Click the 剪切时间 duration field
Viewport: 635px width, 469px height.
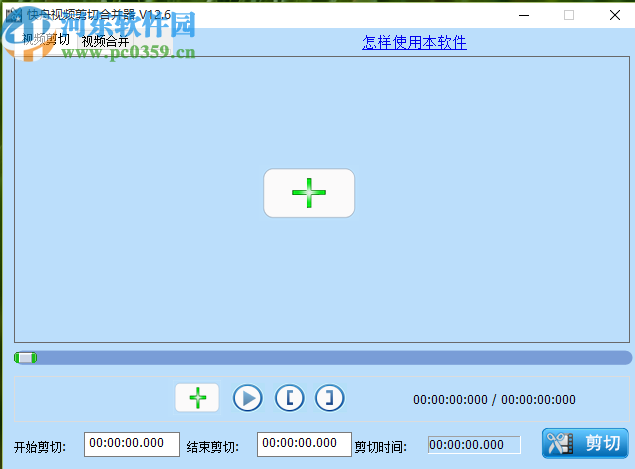[x=474, y=445]
